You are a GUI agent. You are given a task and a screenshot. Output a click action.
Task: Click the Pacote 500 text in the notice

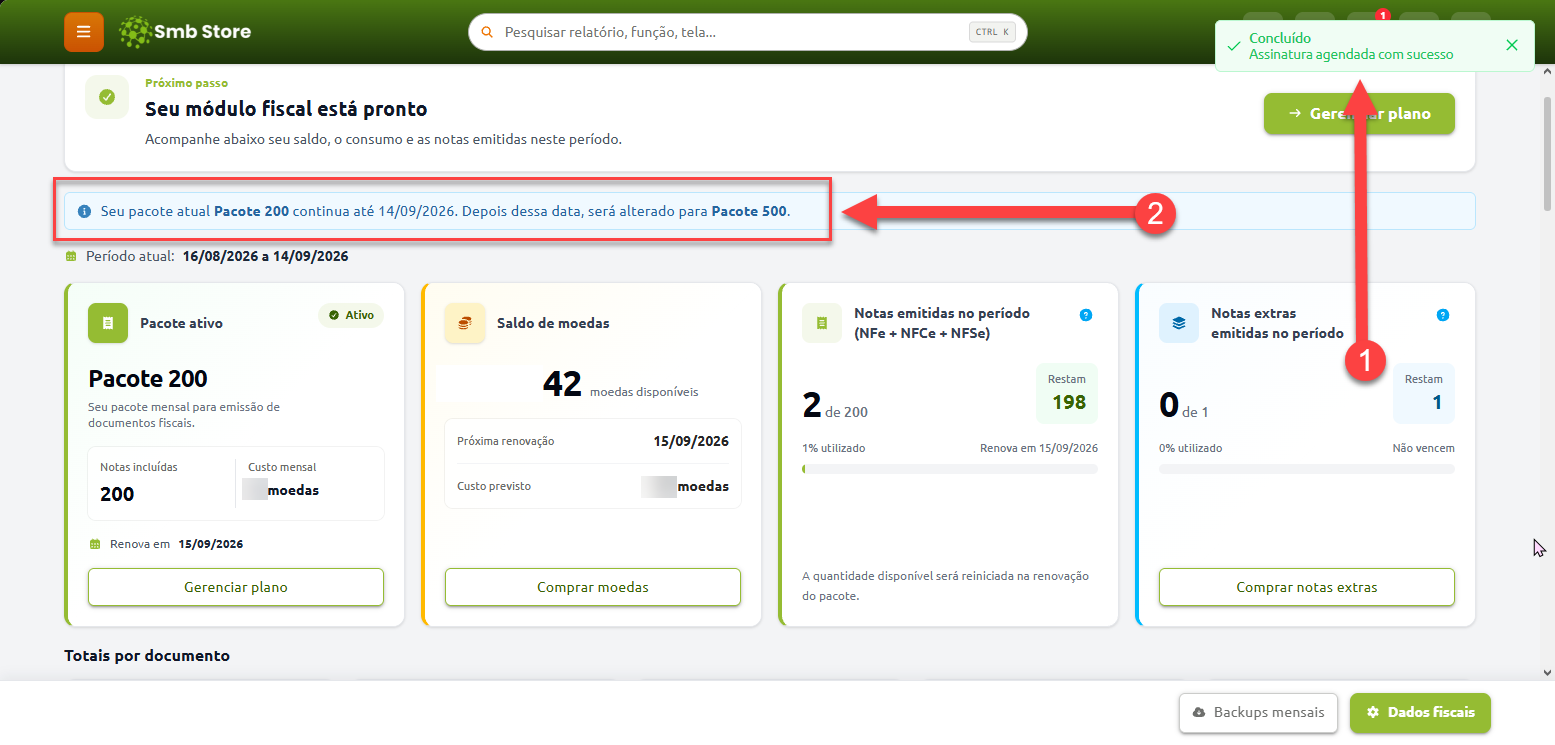[x=749, y=212]
